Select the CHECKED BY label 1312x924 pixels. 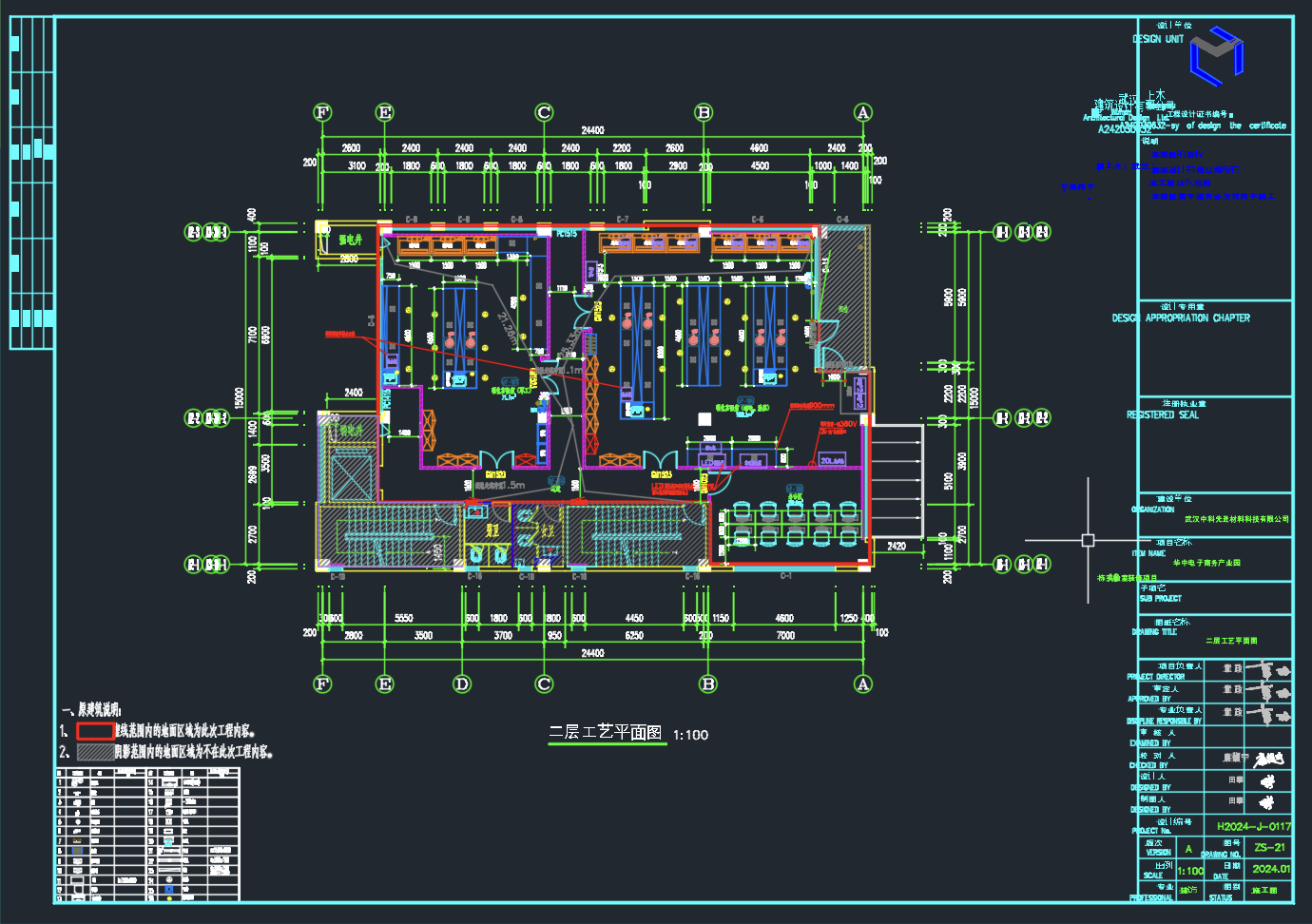(1148, 765)
